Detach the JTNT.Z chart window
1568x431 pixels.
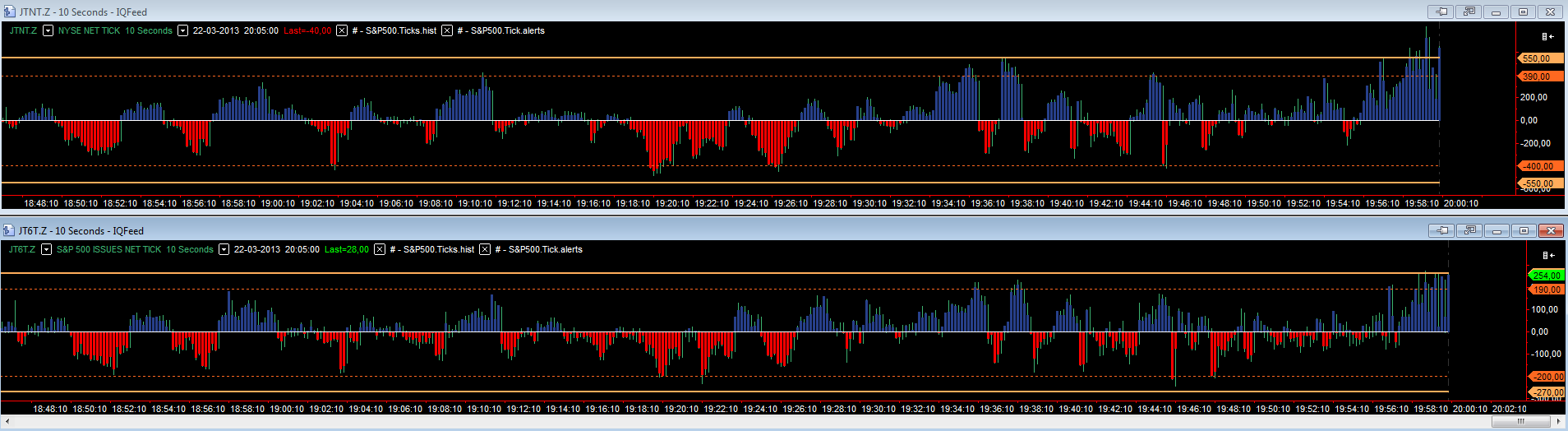pyautogui.click(x=1469, y=12)
